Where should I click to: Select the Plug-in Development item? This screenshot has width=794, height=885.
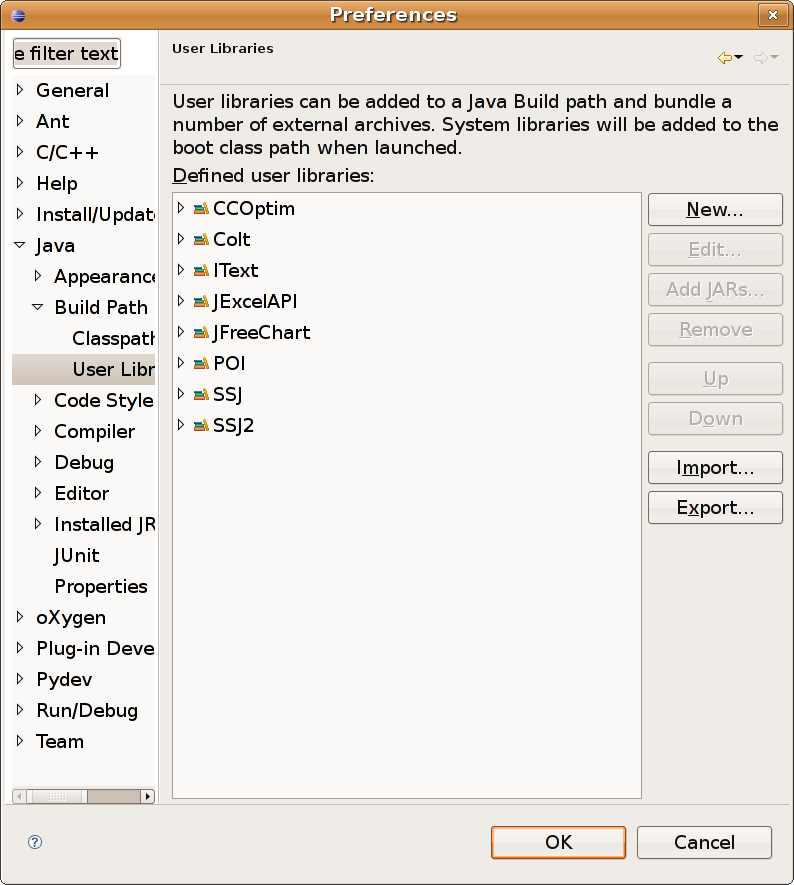(x=95, y=649)
